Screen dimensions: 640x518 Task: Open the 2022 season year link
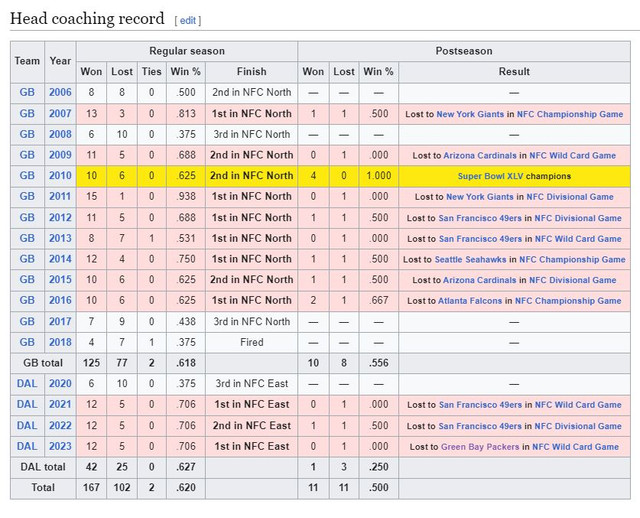pyautogui.click(x=60, y=426)
